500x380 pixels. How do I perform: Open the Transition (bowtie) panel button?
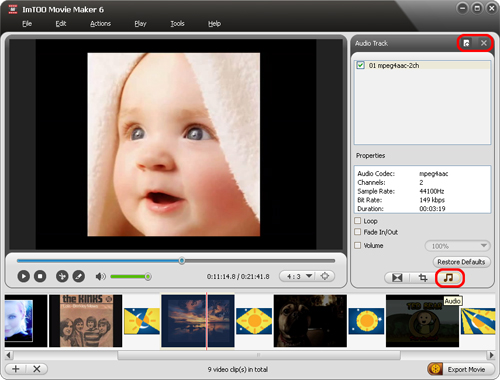397,278
